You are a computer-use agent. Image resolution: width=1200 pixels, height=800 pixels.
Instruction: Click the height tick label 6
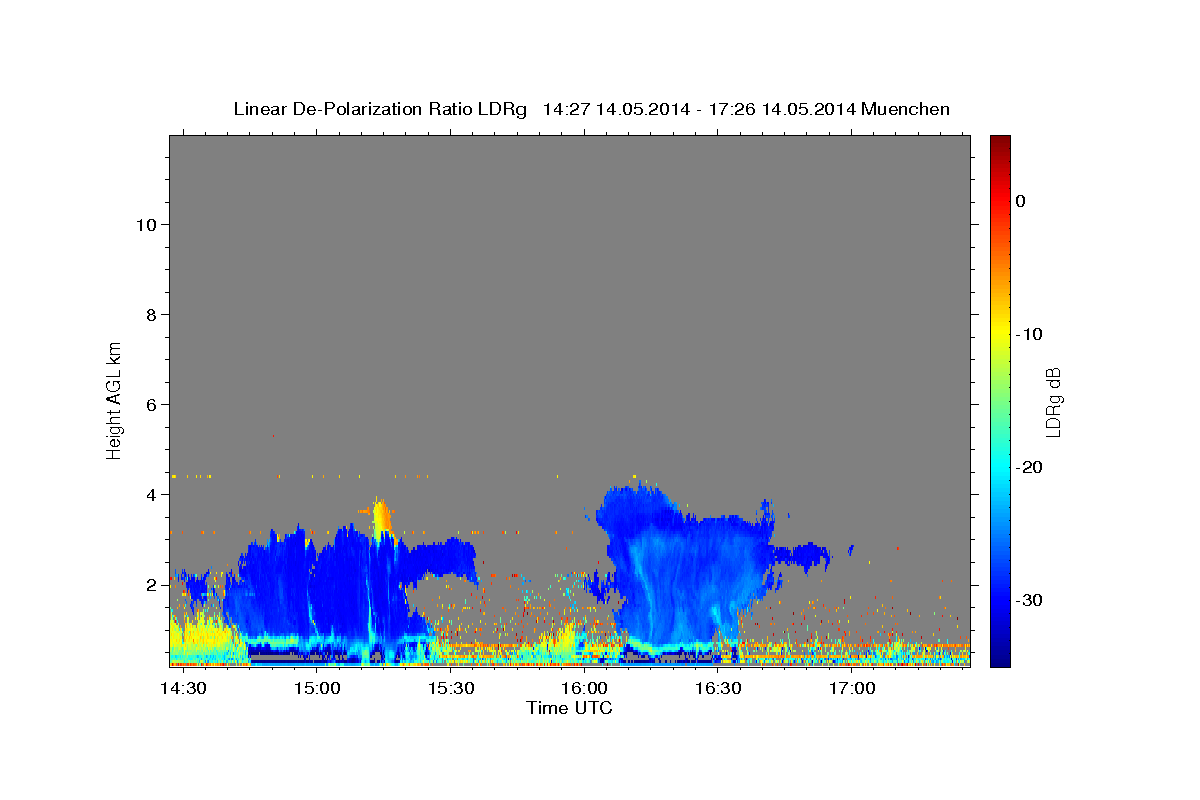click(152, 404)
